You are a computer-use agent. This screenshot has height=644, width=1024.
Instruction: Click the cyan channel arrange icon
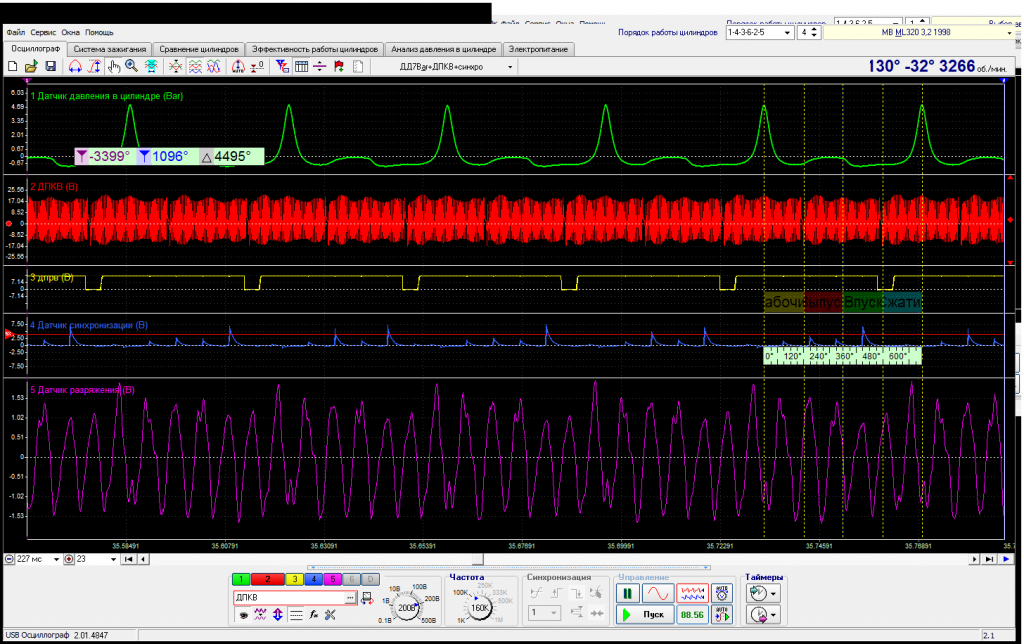tap(151, 67)
